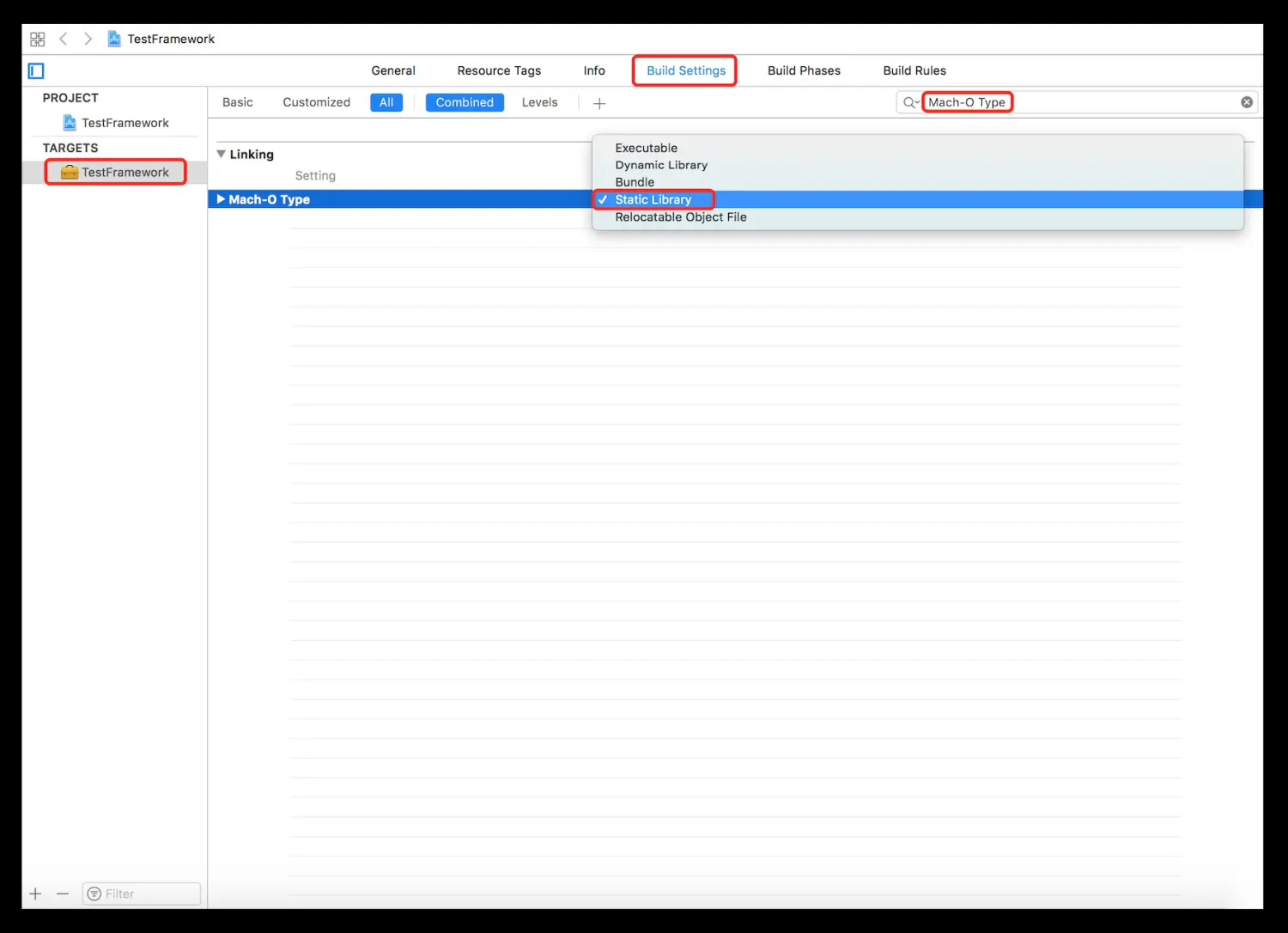Show Basic build settings

(238, 102)
